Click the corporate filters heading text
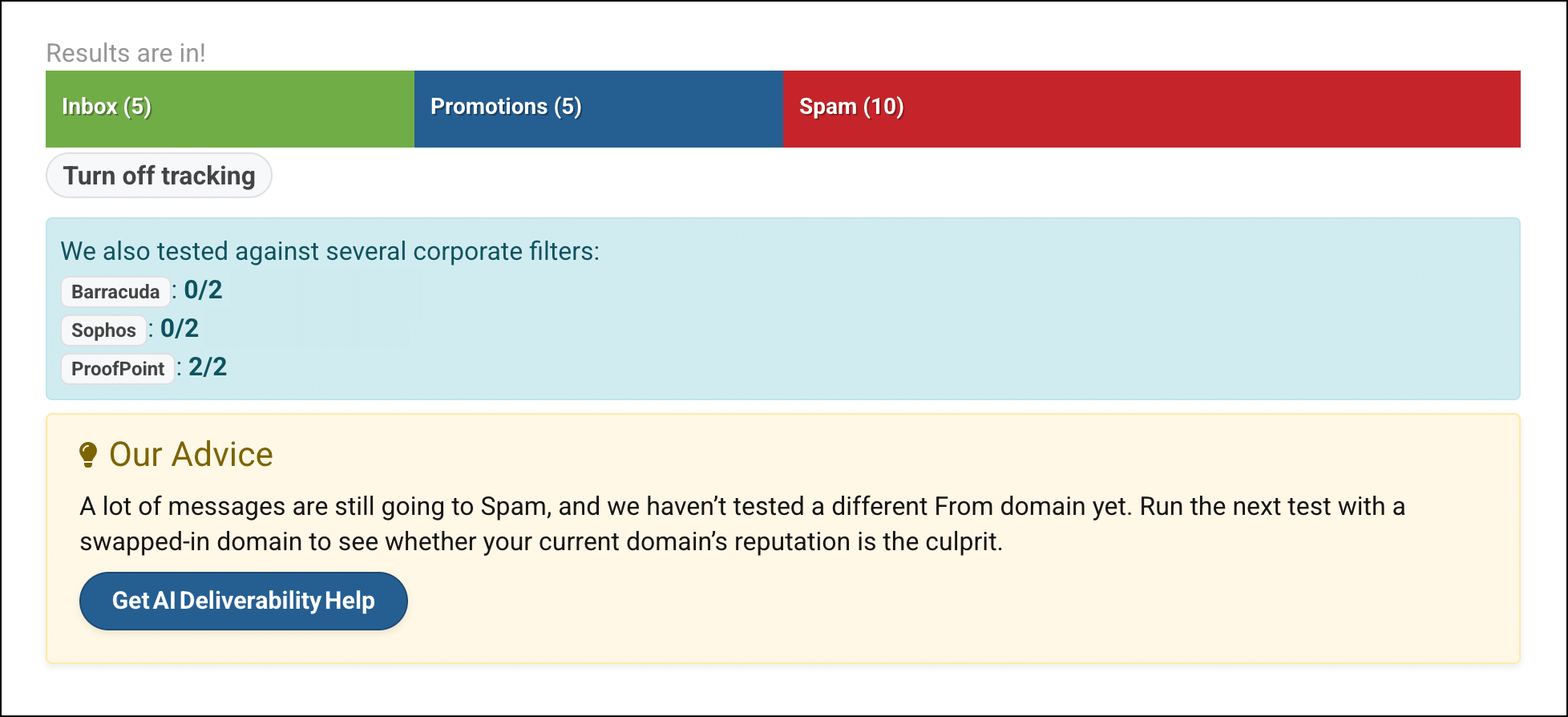1568x717 pixels. (x=330, y=251)
